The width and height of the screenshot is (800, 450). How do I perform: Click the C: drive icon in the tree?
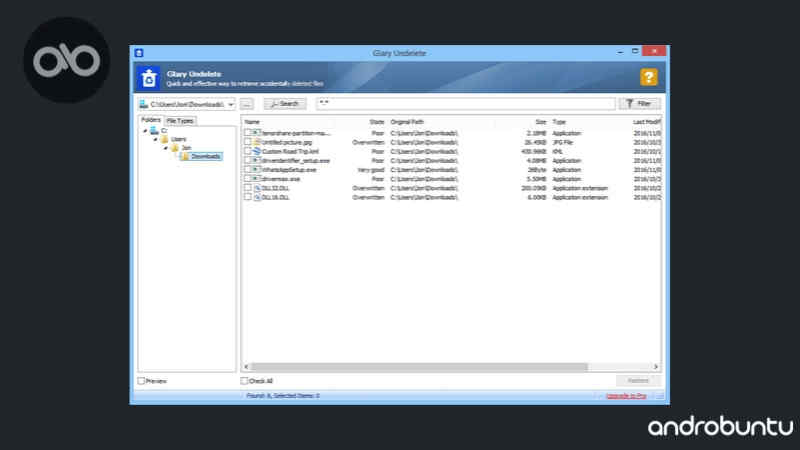[154, 131]
